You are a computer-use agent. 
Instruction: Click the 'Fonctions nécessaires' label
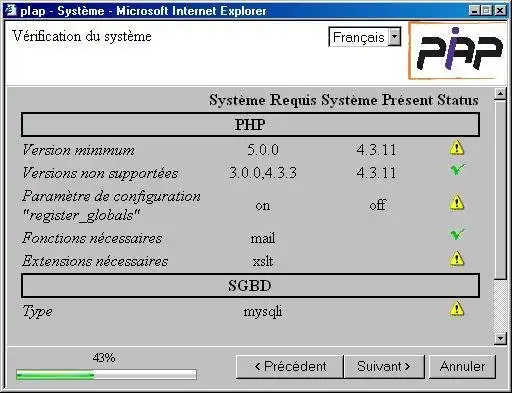[x=92, y=238]
